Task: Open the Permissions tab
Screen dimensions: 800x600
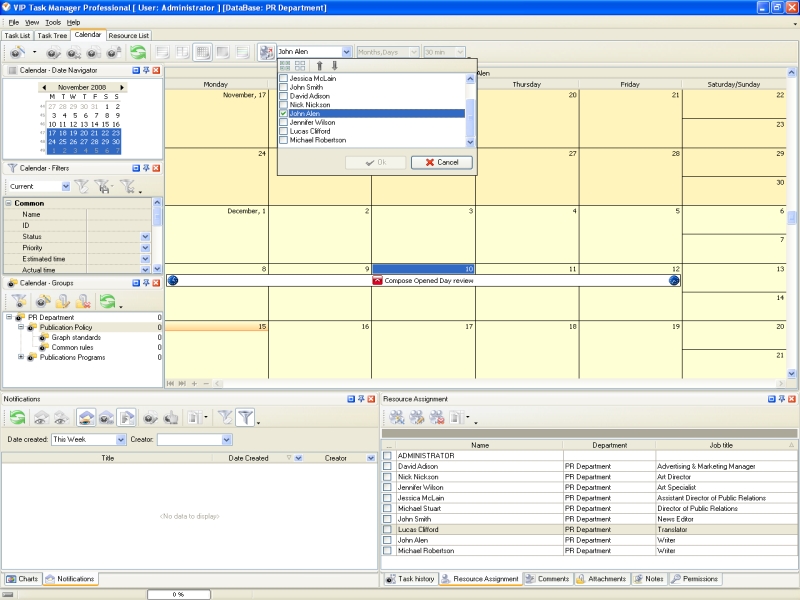Action: tap(695, 579)
